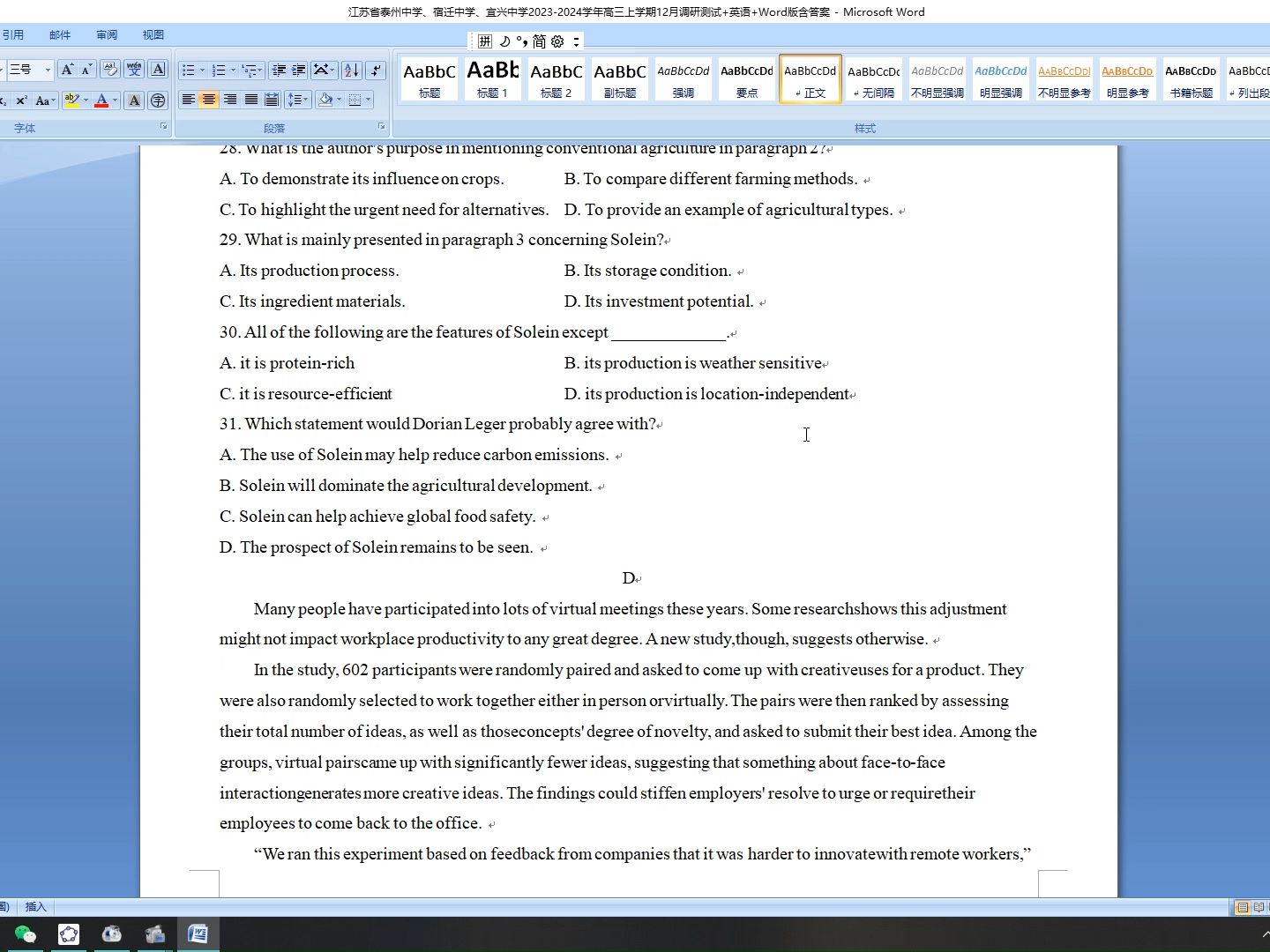Apply yellow text highlight color

(71, 100)
